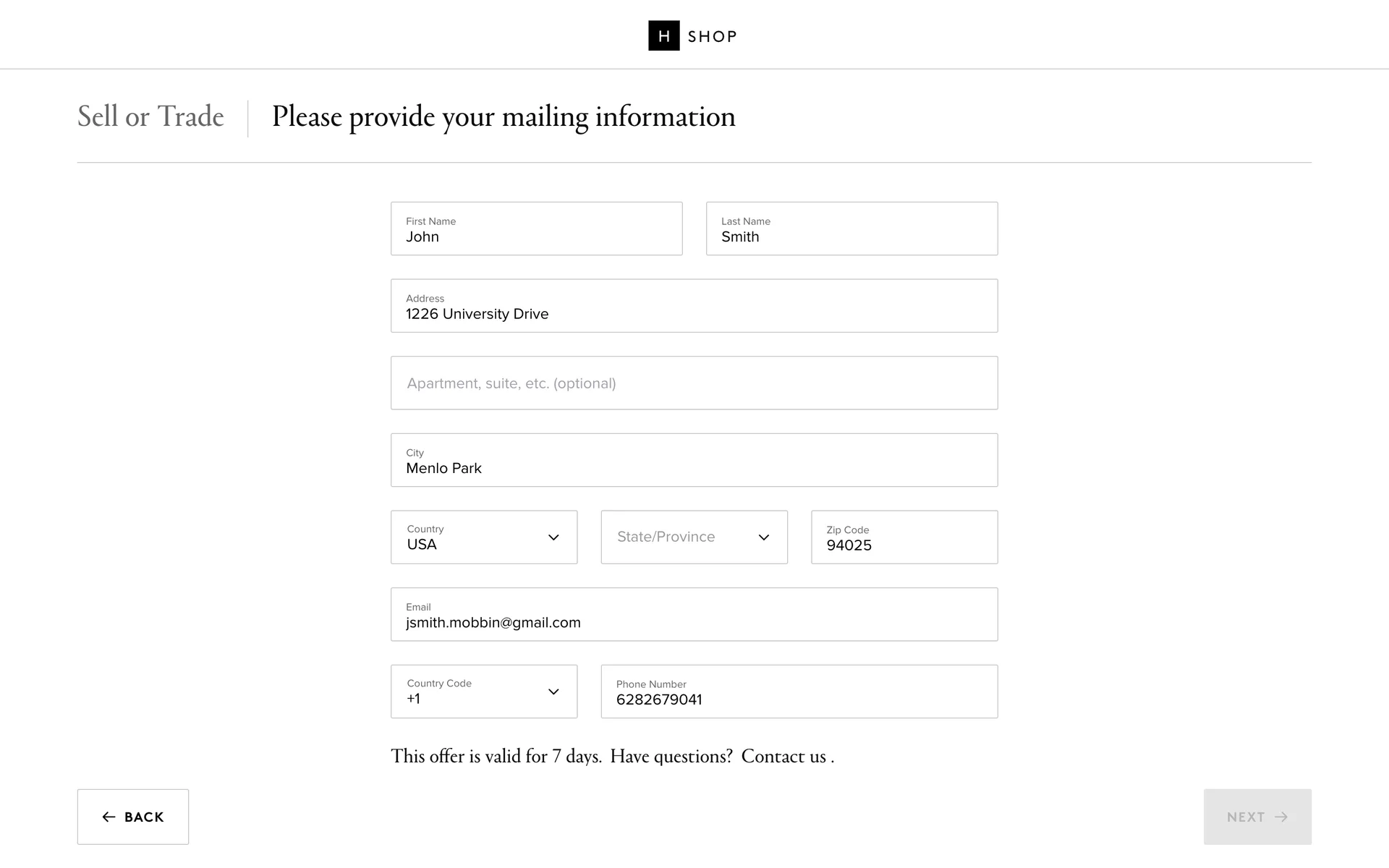Focus the Zip Code field
Screen dimensions: 1389x868
[904, 537]
